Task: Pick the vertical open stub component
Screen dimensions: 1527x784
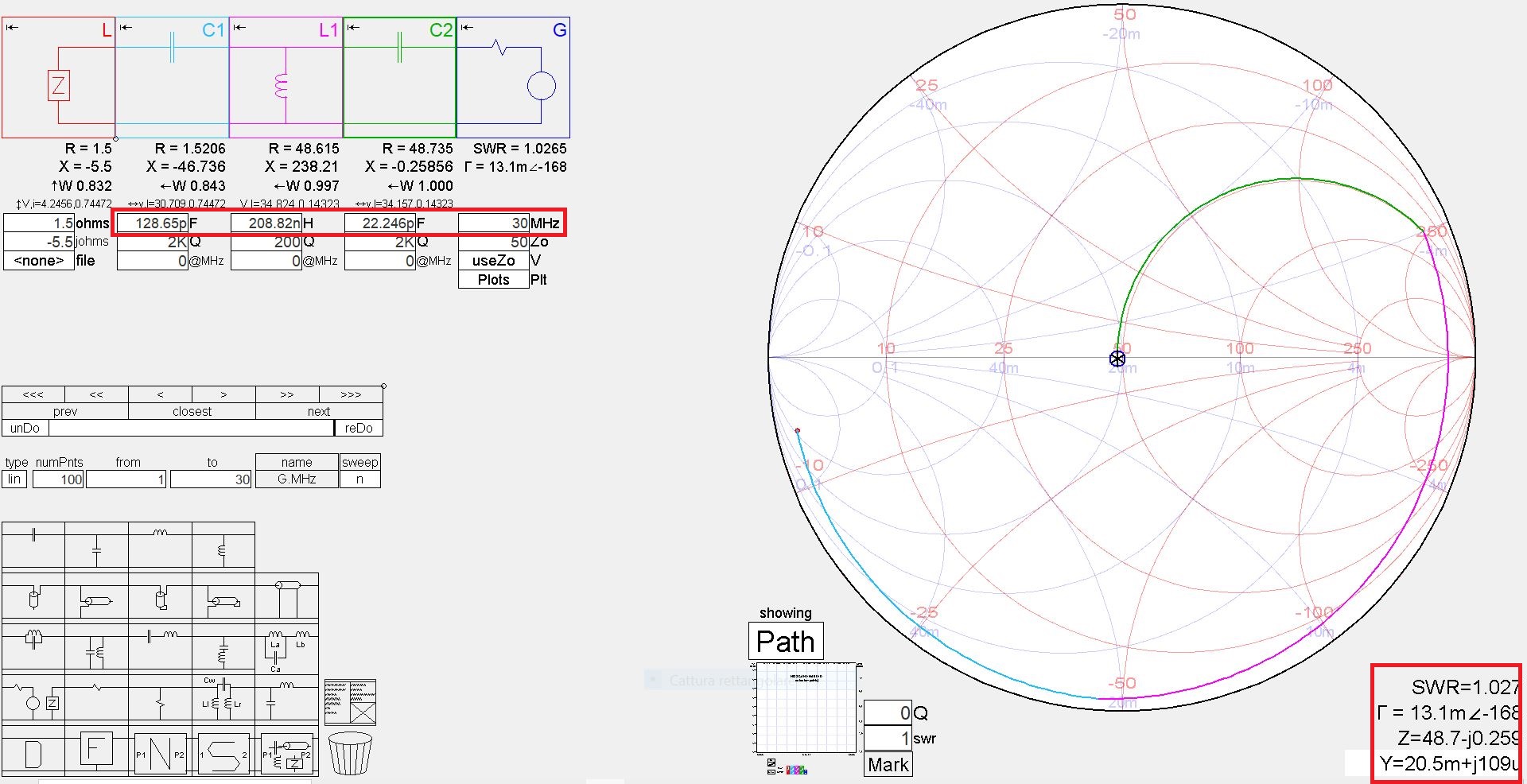Action: tap(33, 596)
